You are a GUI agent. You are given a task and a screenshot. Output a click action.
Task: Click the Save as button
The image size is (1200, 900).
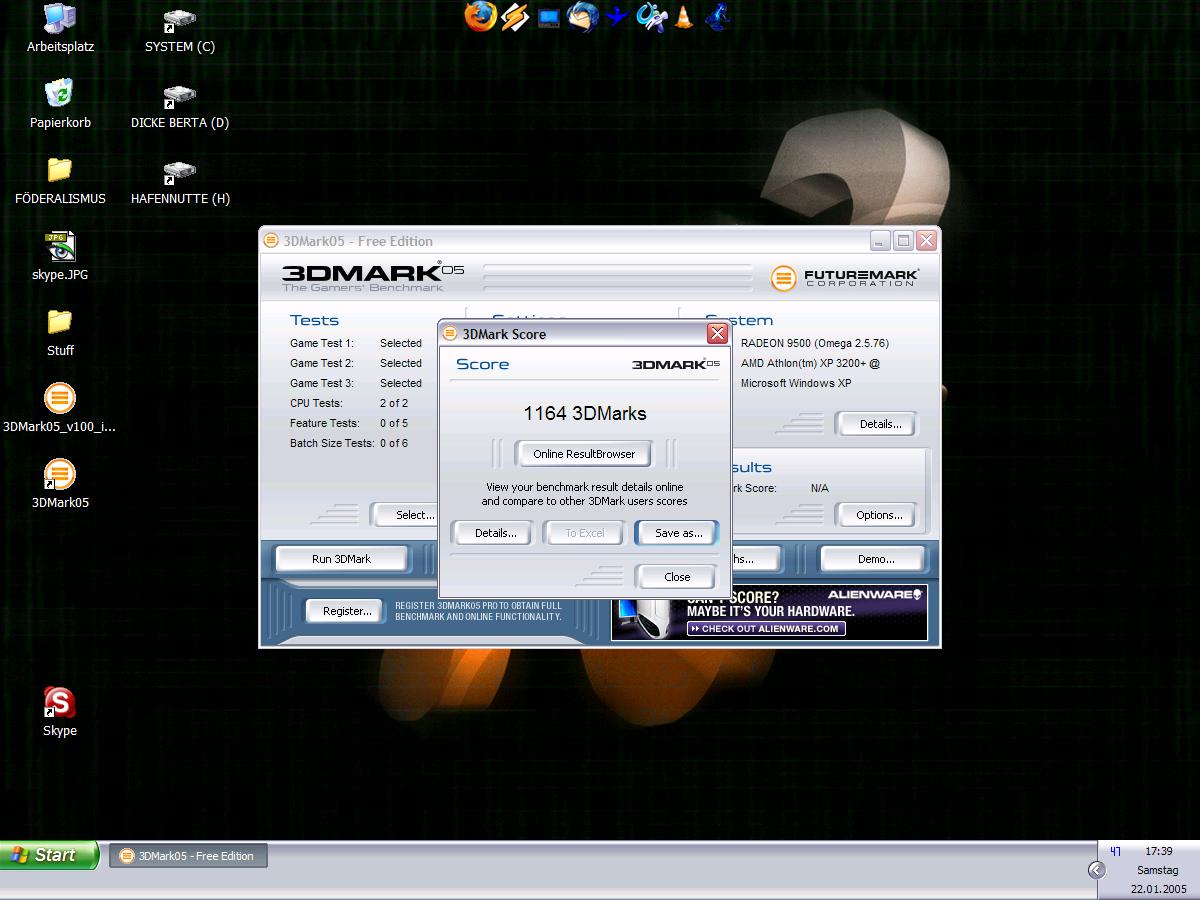[677, 533]
